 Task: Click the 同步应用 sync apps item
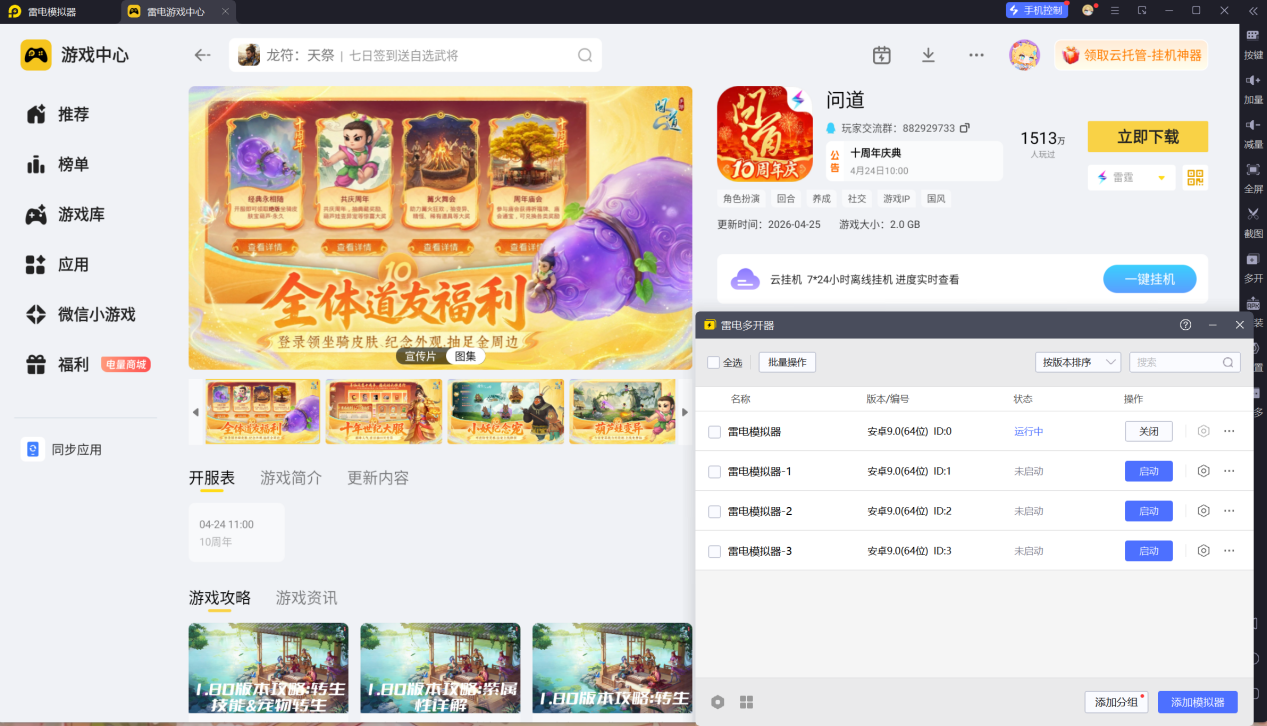[x=62, y=449]
